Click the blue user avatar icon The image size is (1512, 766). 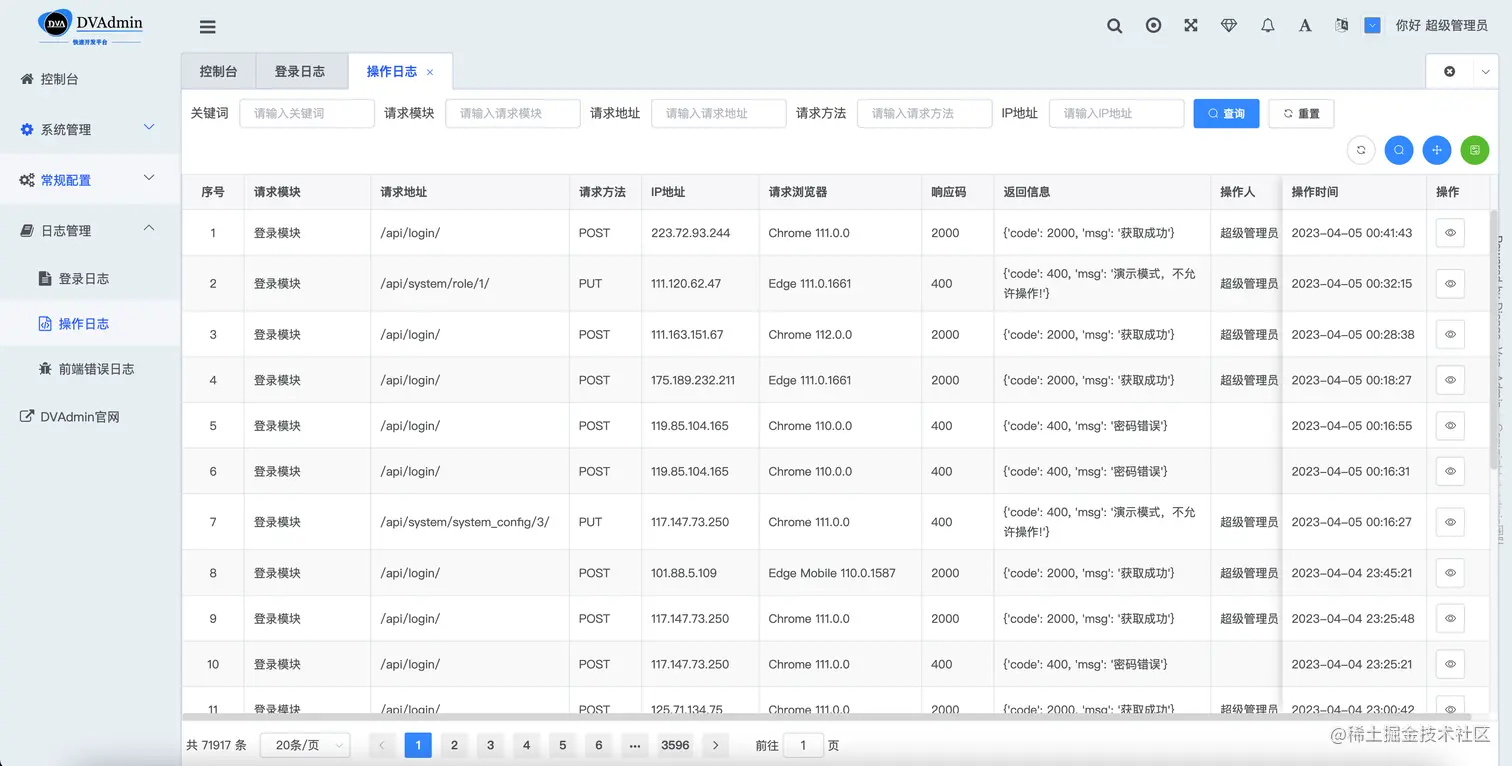[1373, 26]
